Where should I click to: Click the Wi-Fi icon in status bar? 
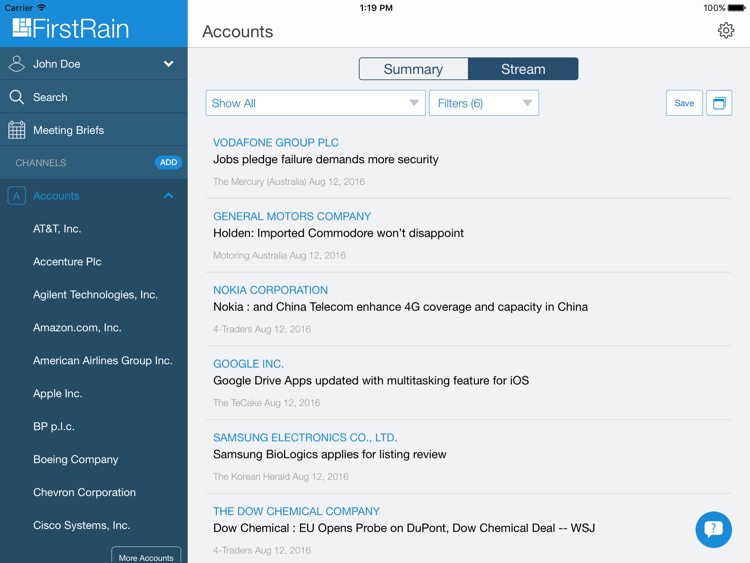tap(42, 7)
